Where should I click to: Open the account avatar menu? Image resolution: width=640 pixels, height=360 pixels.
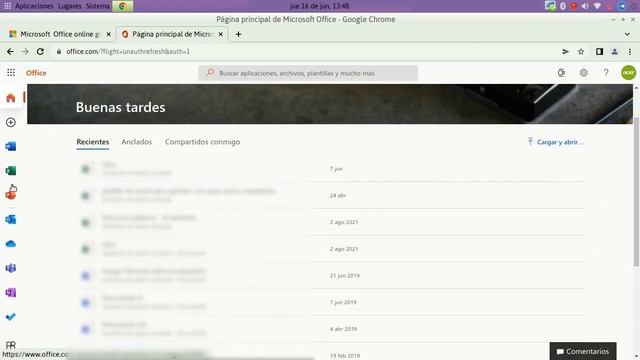tap(629, 73)
